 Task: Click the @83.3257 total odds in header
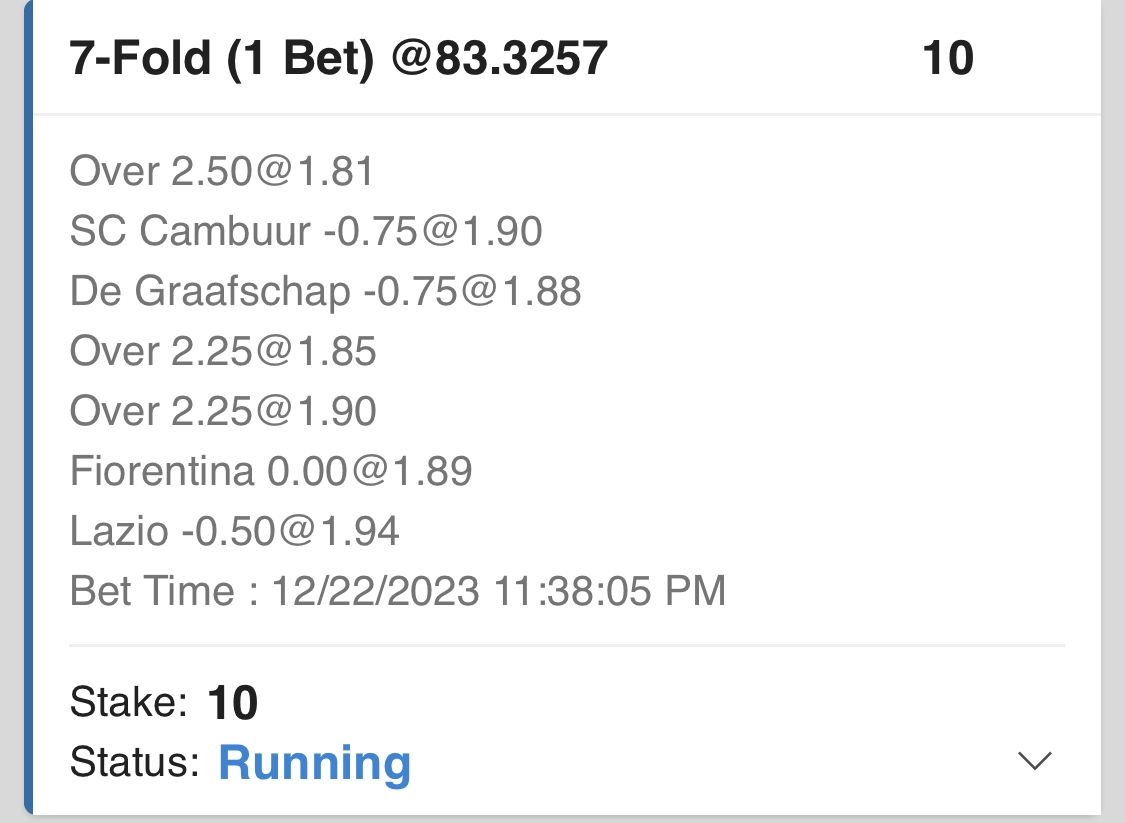point(499,59)
